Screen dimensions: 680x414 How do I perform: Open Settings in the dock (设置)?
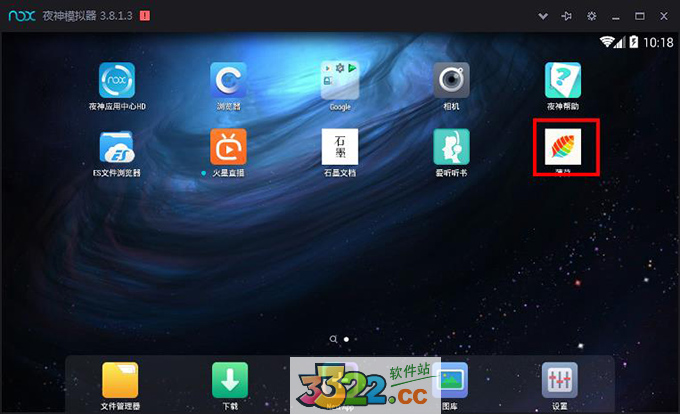click(559, 380)
